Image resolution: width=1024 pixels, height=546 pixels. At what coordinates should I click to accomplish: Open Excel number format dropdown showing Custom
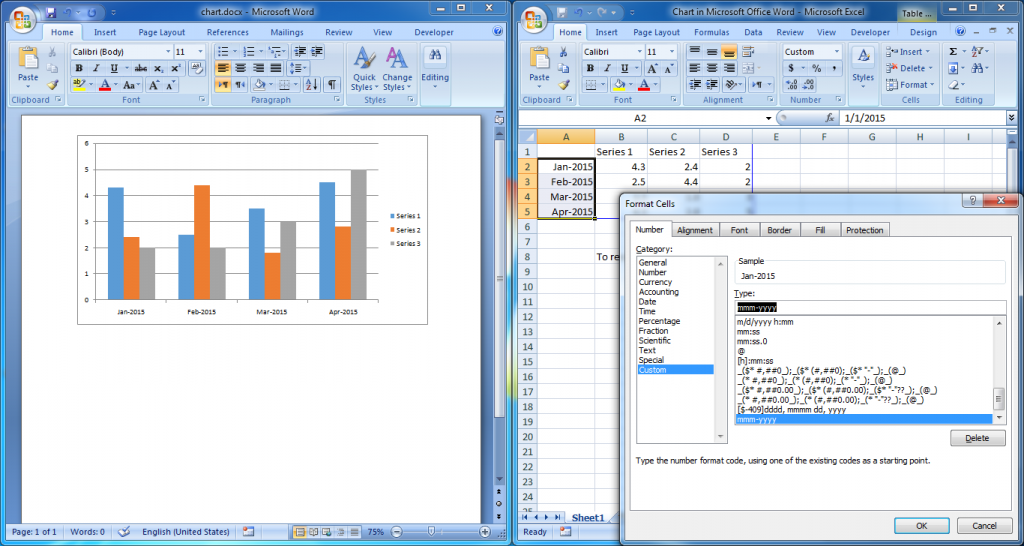[837, 52]
